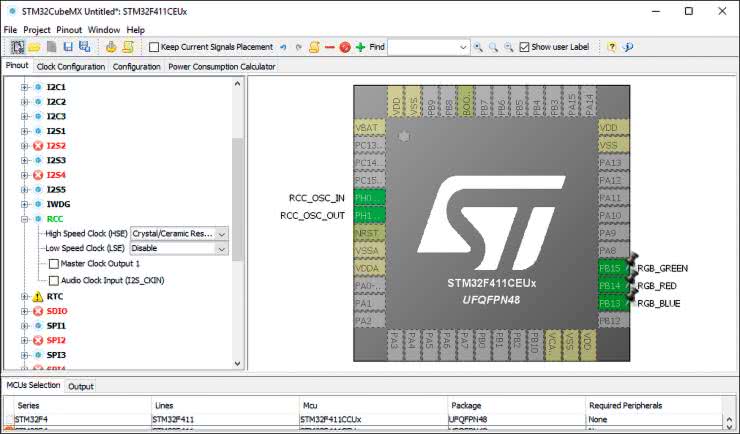Click the Open Project folder icon

tap(34, 47)
